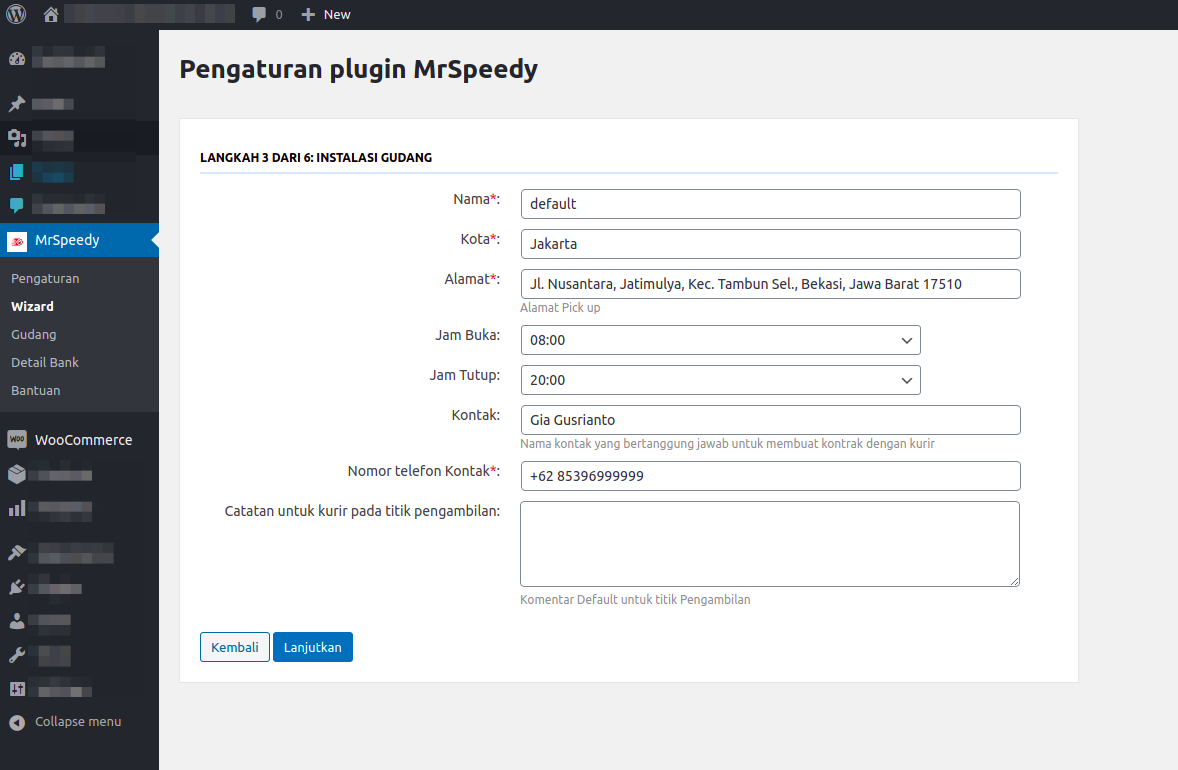Click the pushpin posts icon

17,104
